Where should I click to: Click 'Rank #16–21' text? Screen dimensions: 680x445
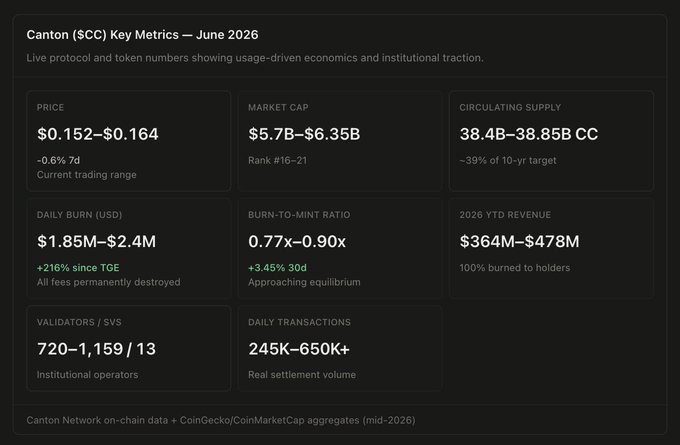pyautogui.click(x=278, y=160)
